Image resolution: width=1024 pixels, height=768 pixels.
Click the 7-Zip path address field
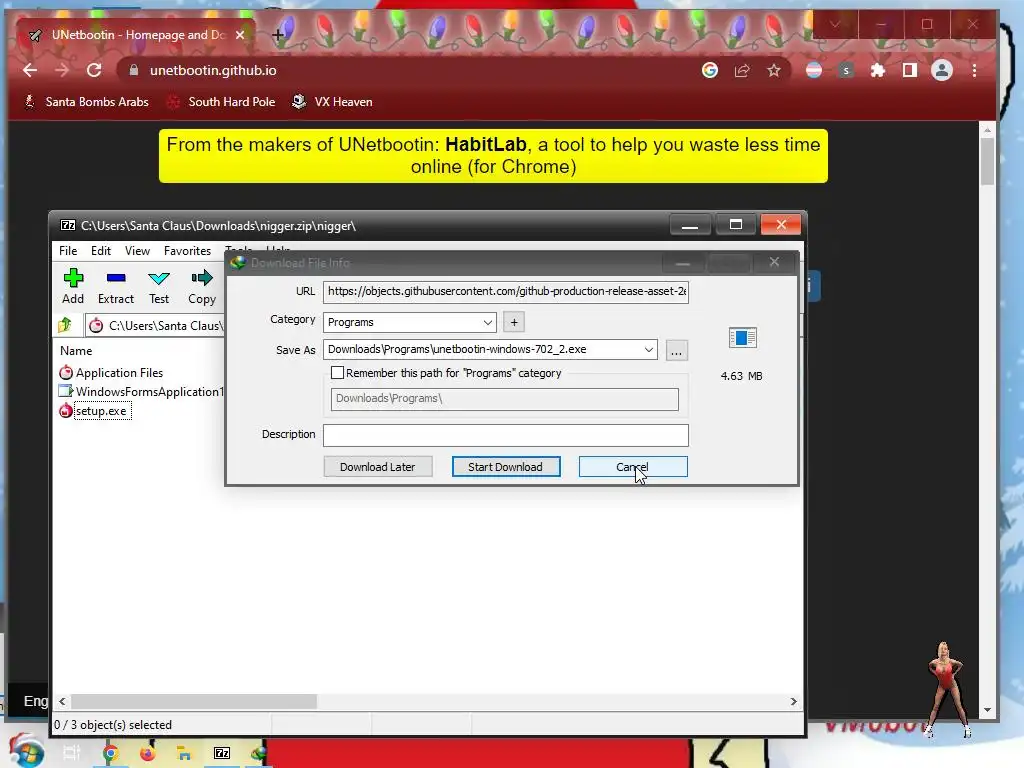pos(155,325)
